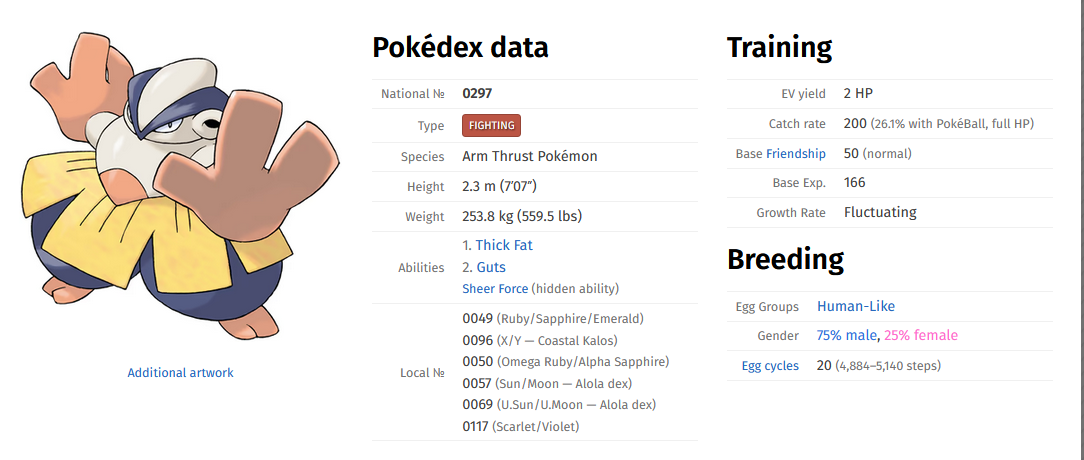The width and height of the screenshot is (1084, 460).
Task: Click the National number 0297 value
Action: (x=477, y=94)
